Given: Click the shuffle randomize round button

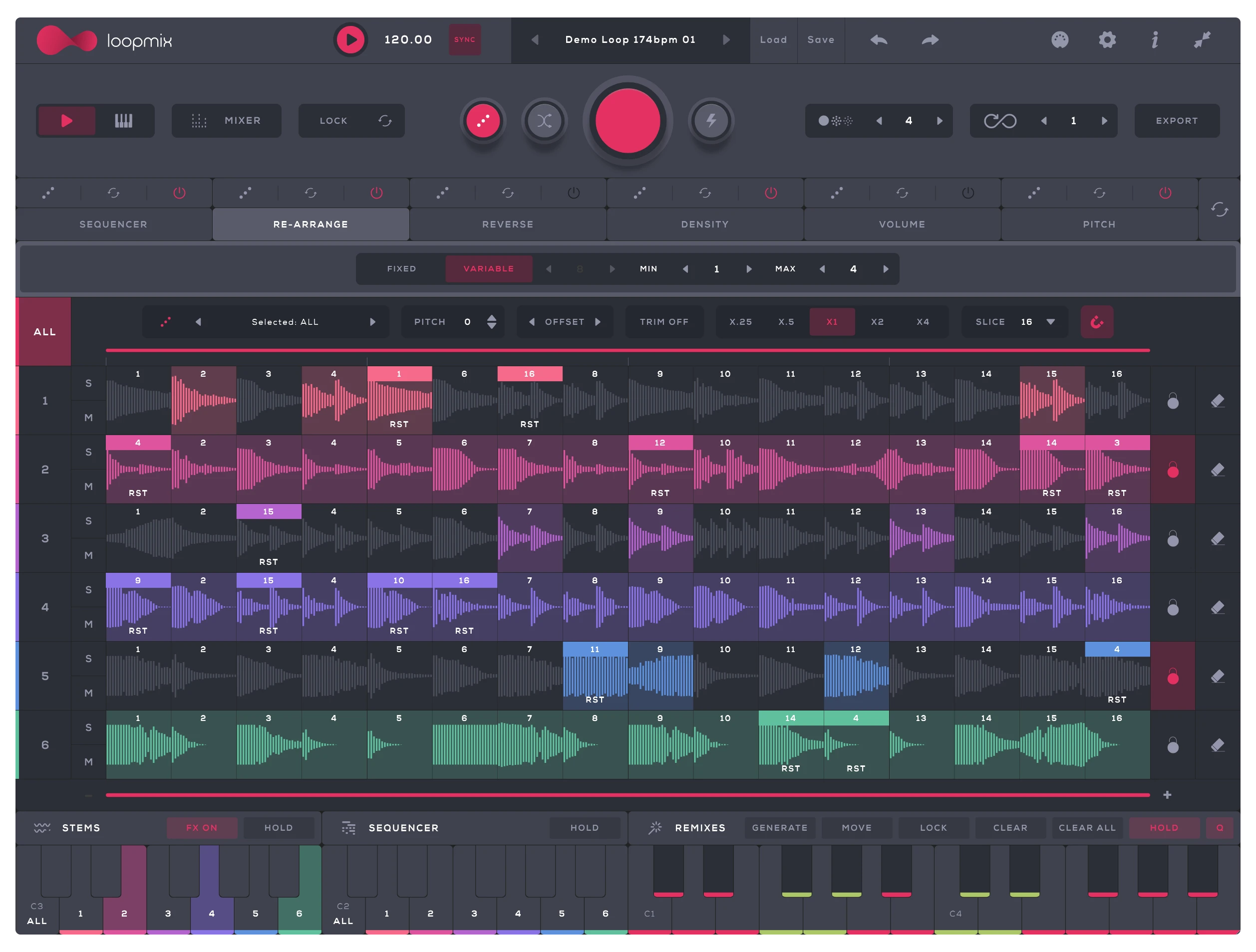Looking at the screenshot, I should 544,120.
